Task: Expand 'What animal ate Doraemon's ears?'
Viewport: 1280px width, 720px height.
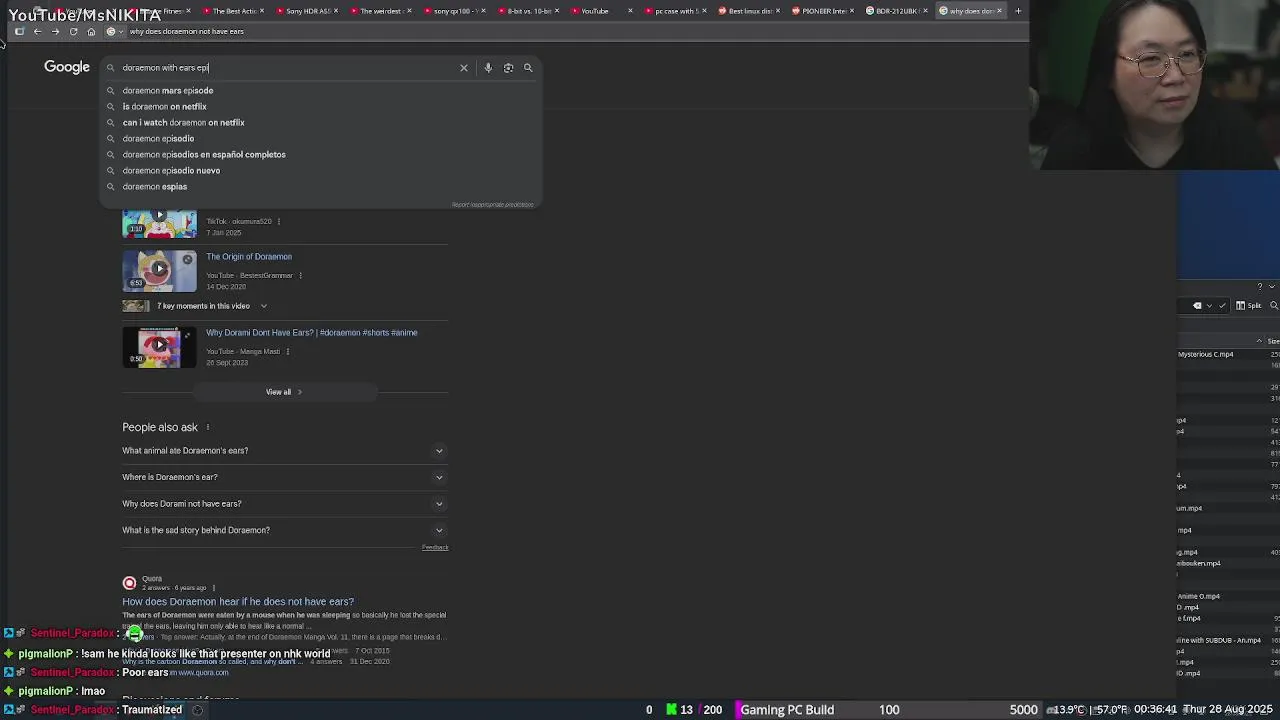Action: [283, 451]
